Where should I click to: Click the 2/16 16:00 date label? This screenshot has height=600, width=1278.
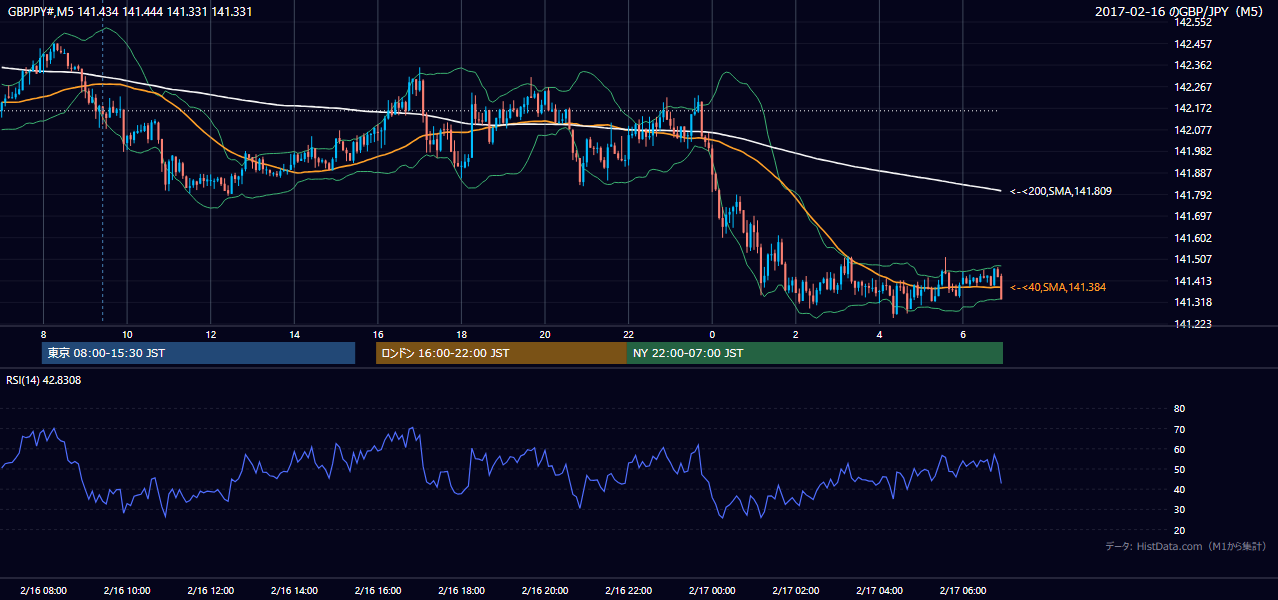[377, 591]
